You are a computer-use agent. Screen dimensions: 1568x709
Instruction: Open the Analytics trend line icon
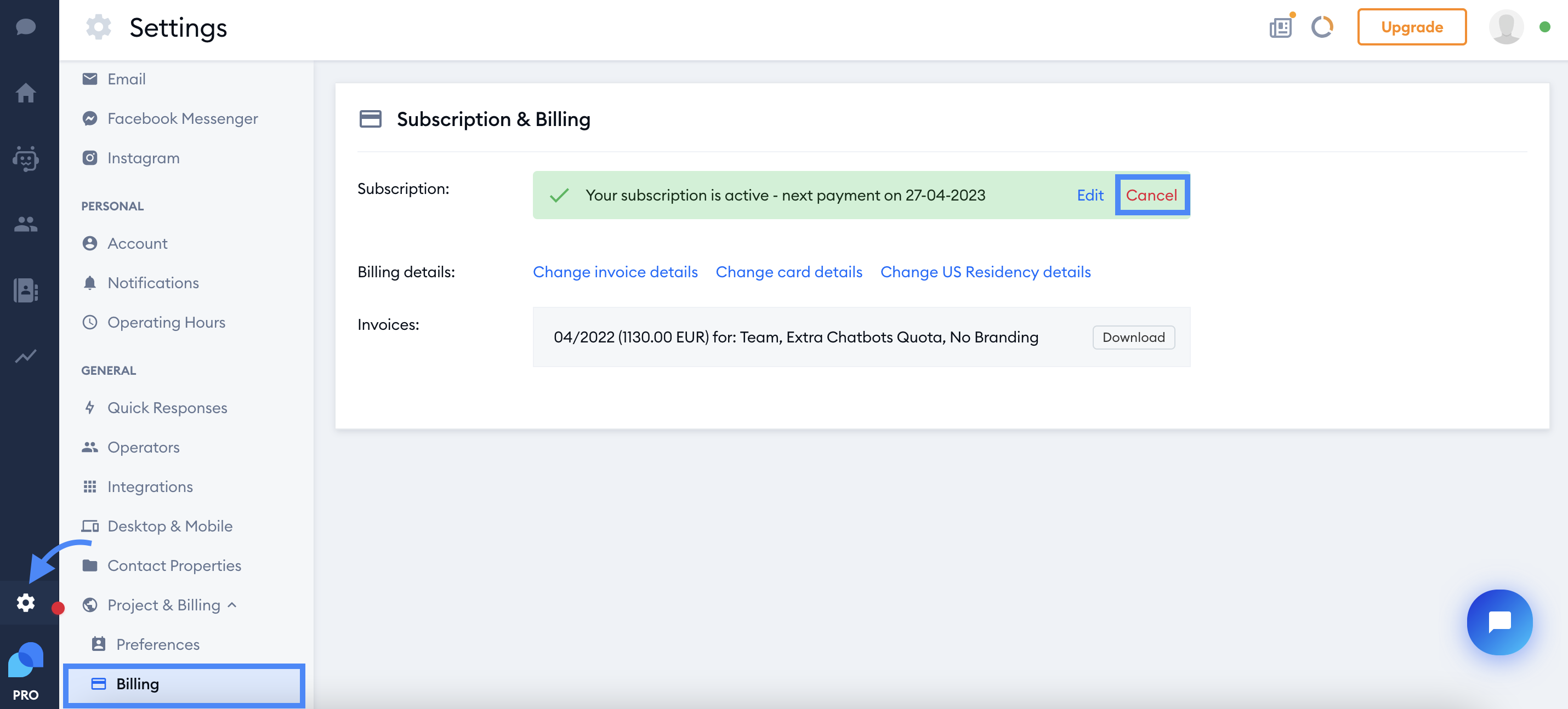coord(26,356)
